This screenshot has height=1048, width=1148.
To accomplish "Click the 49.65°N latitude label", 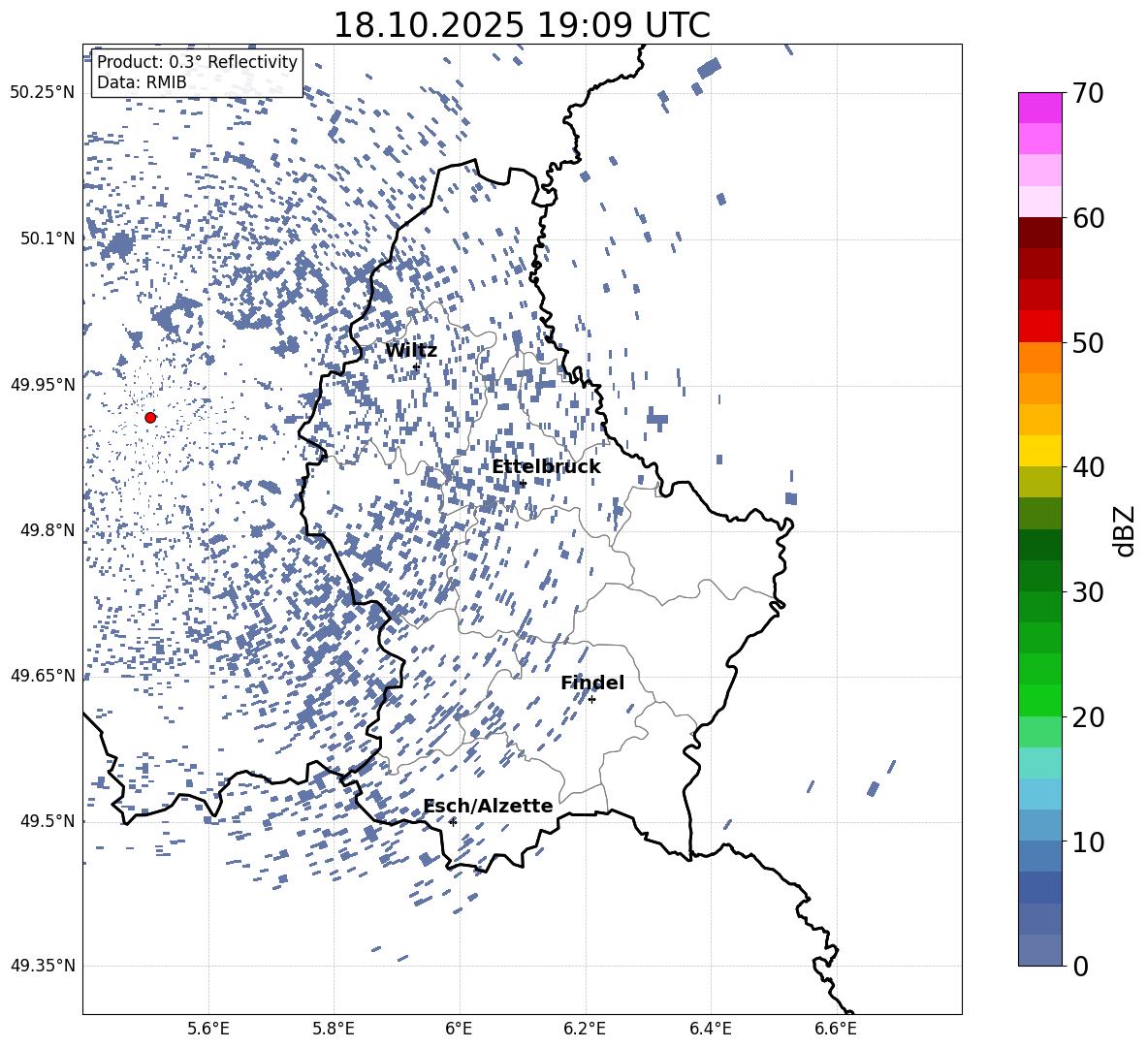I will point(43,675).
